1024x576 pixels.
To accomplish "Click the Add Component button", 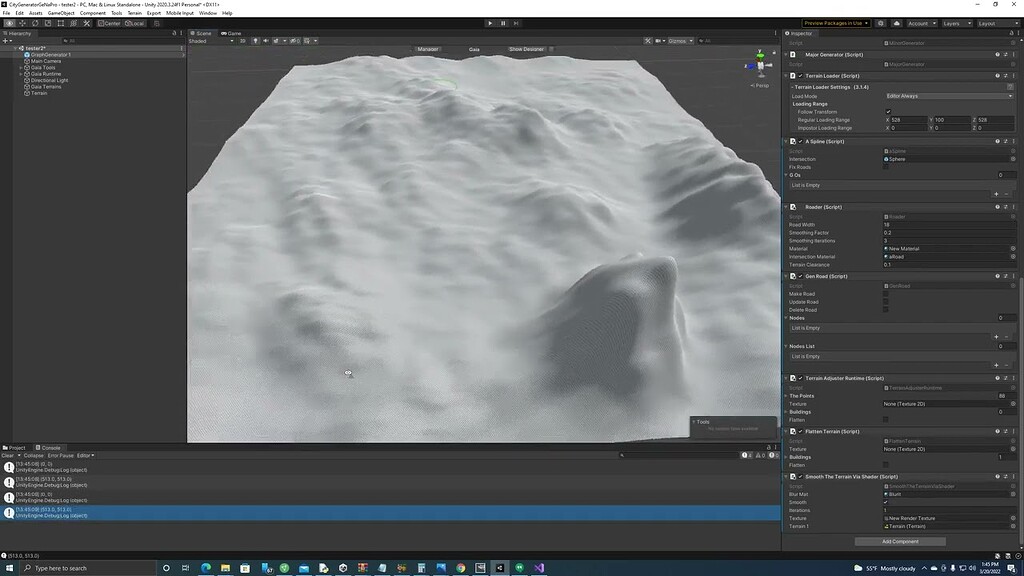I will 899,541.
